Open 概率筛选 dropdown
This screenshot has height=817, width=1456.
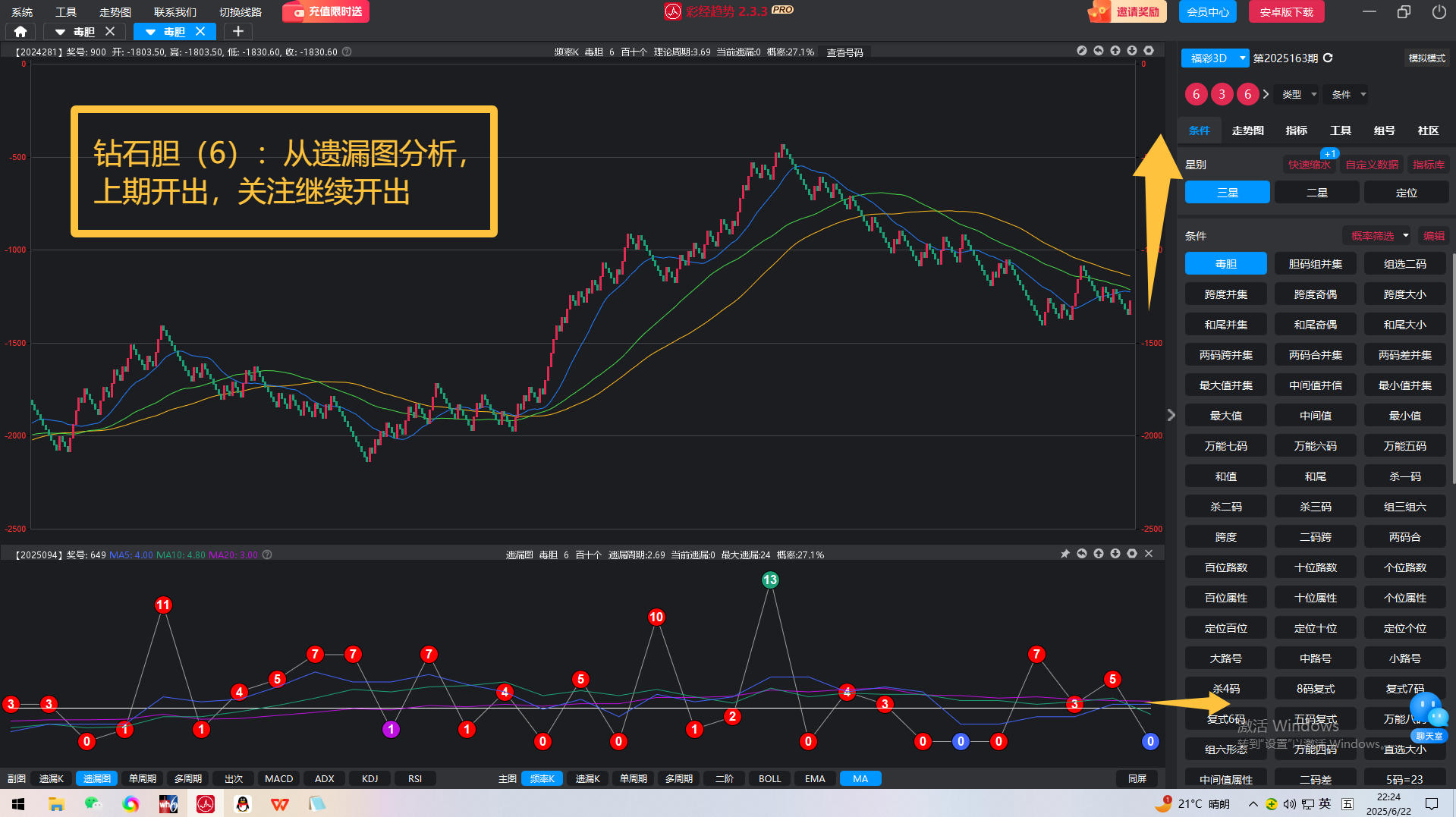pyautogui.click(x=1378, y=236)
